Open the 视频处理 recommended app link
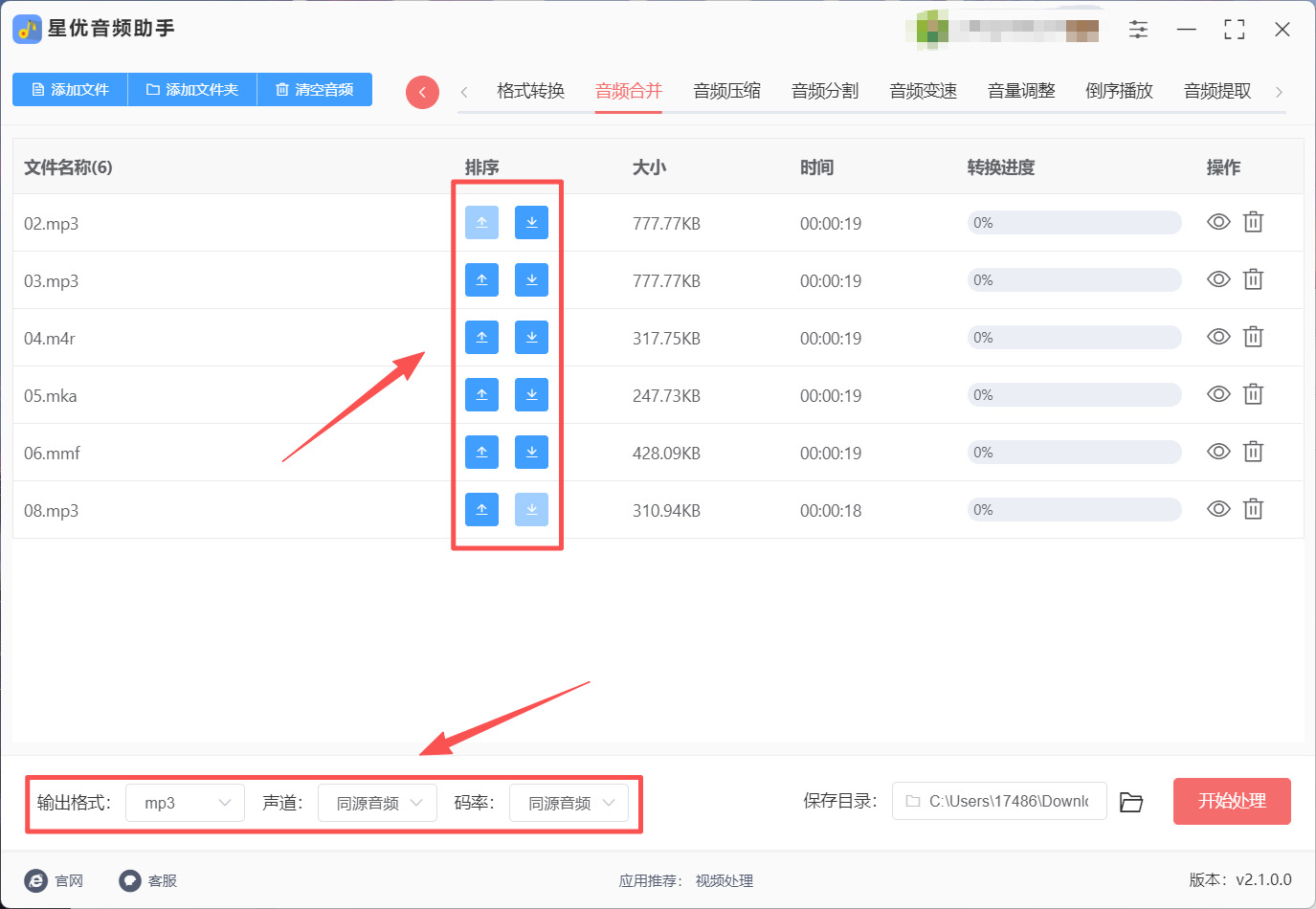Screen dimensions: 1316x909 [x=725, y=880]
